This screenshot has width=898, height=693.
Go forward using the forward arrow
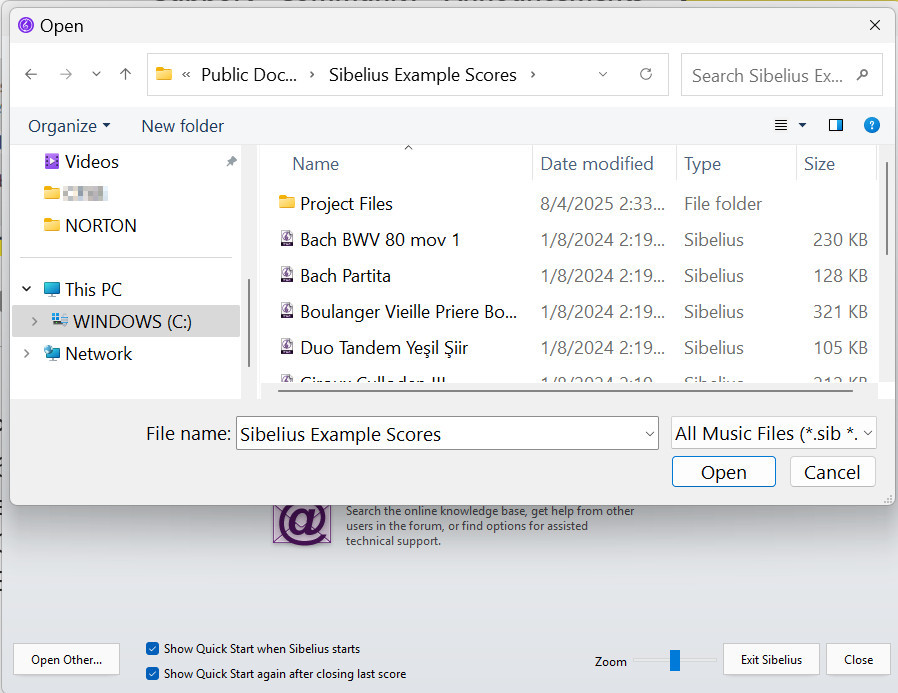pyautogui.click(x=66, y=74)
